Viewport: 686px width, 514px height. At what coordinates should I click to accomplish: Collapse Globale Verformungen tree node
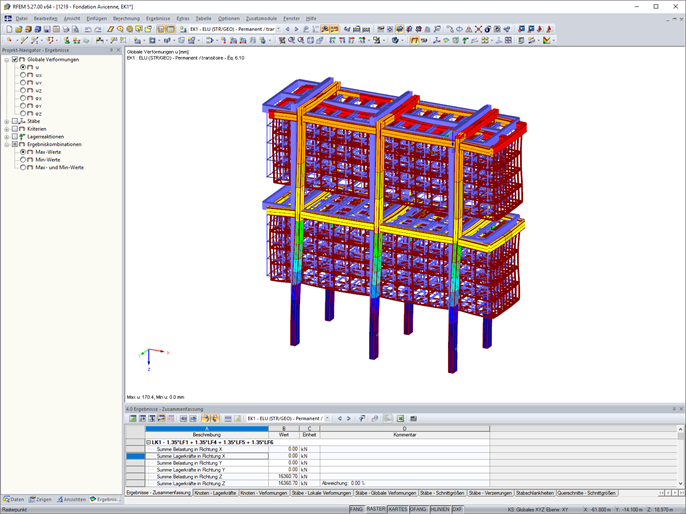[7, 59]
